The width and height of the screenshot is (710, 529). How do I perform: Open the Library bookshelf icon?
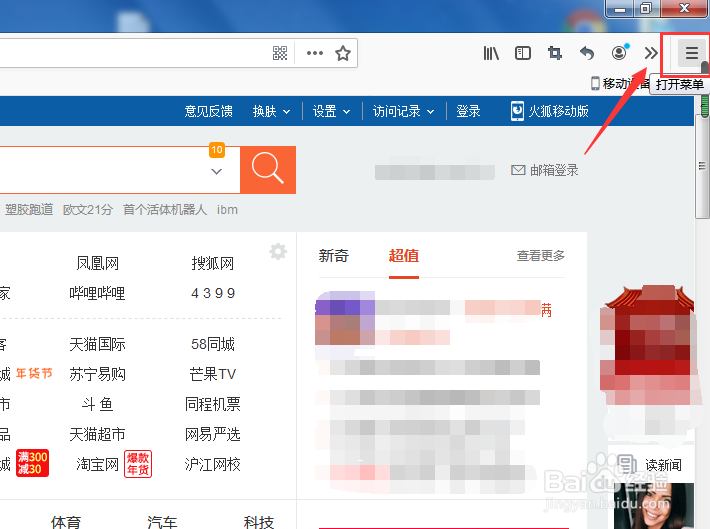[x=491, y=53]
